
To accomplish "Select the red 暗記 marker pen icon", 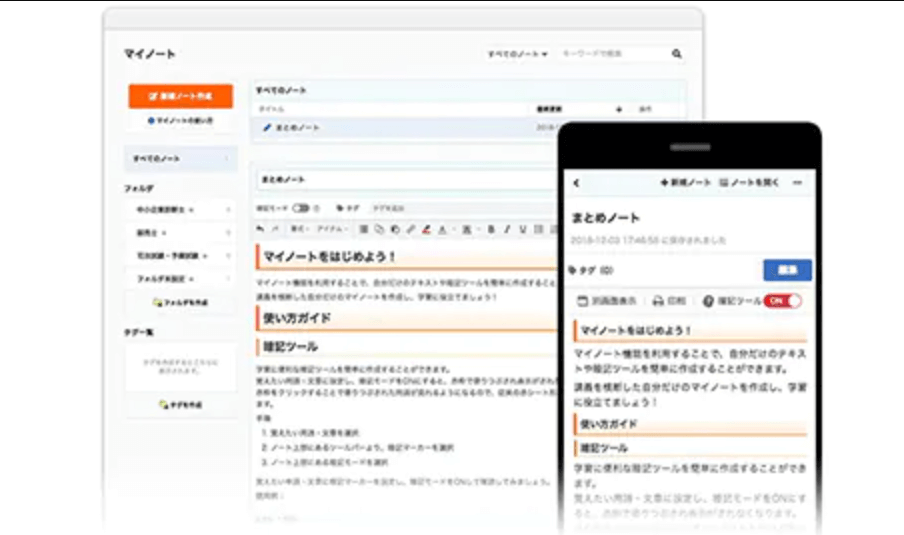I will [426, 229].
